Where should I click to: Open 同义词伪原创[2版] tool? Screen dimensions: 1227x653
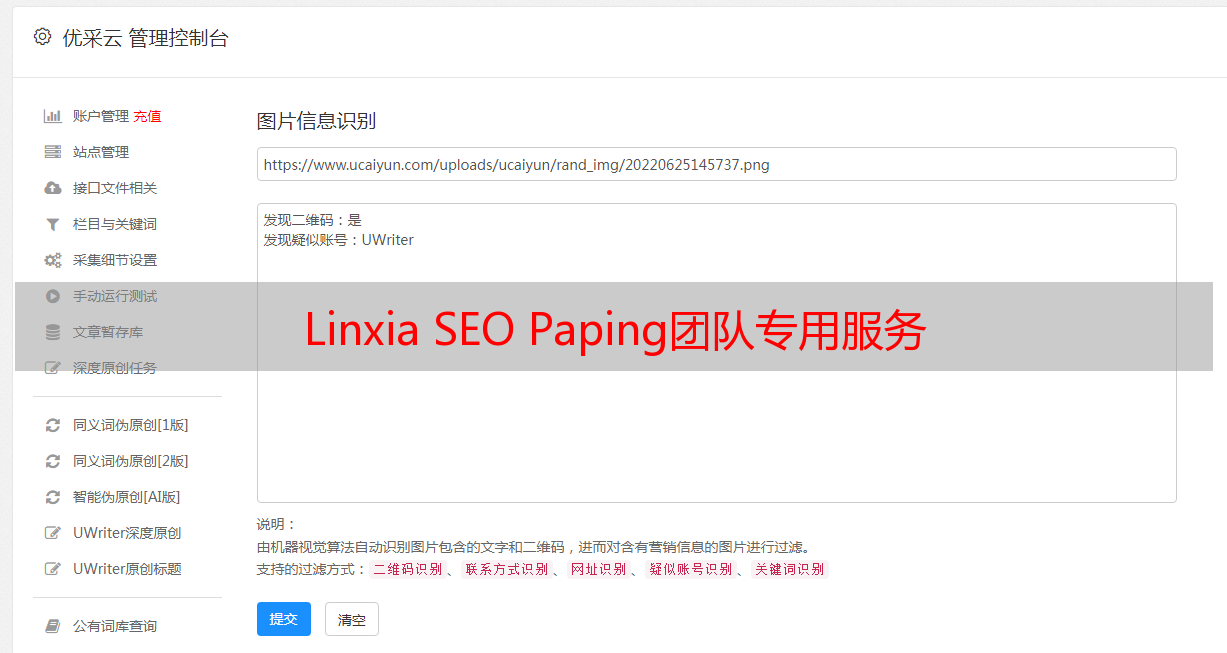(x=131, y=461)
